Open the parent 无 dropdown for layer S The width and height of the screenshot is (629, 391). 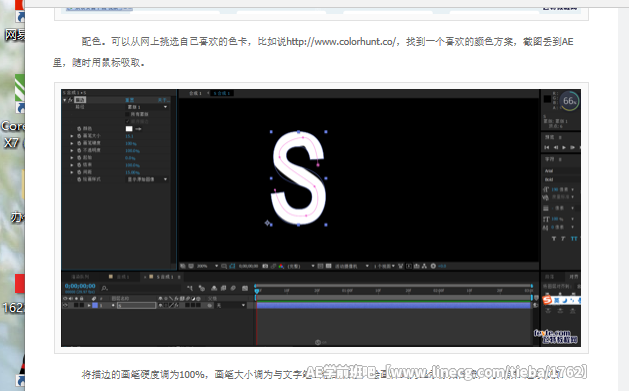(x=230, y=305)
